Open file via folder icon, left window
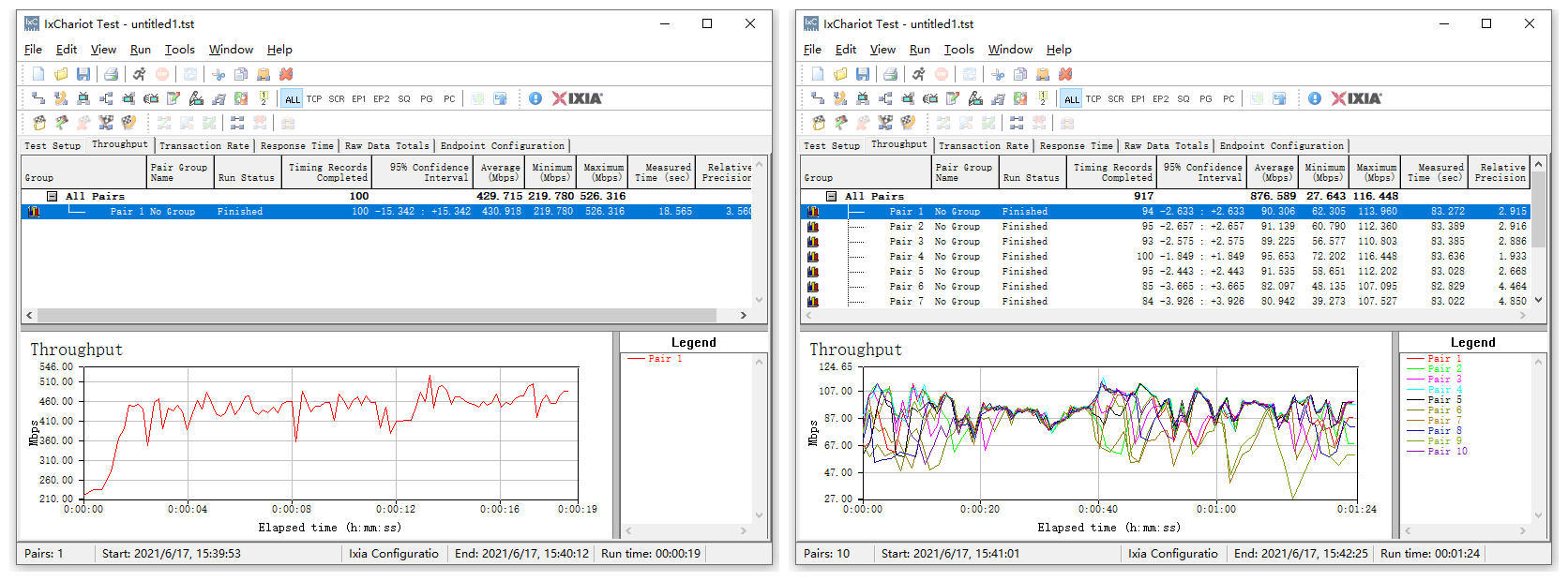1568x581 pixels. coord(61,74)
